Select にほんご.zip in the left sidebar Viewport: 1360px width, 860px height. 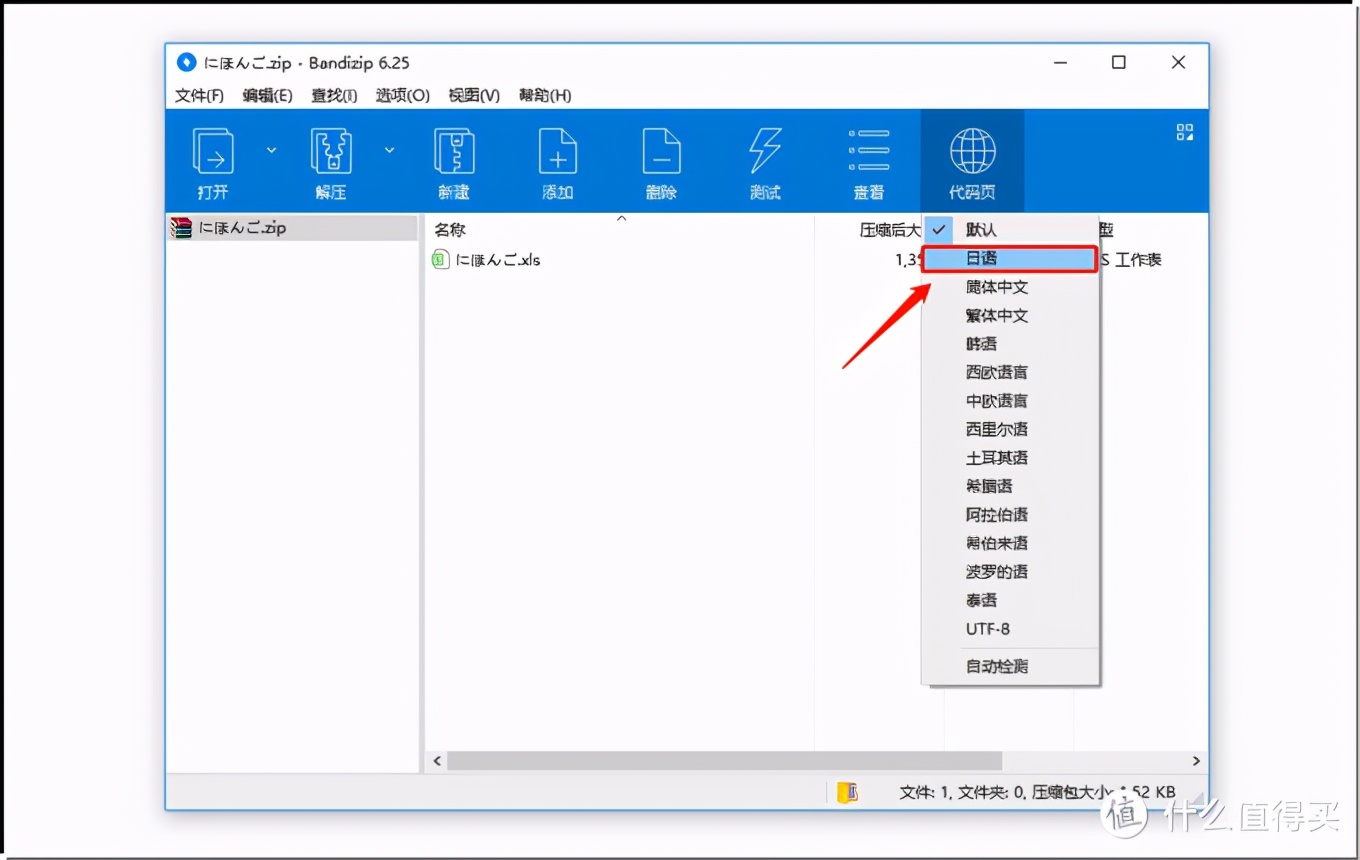pos(240,227)
